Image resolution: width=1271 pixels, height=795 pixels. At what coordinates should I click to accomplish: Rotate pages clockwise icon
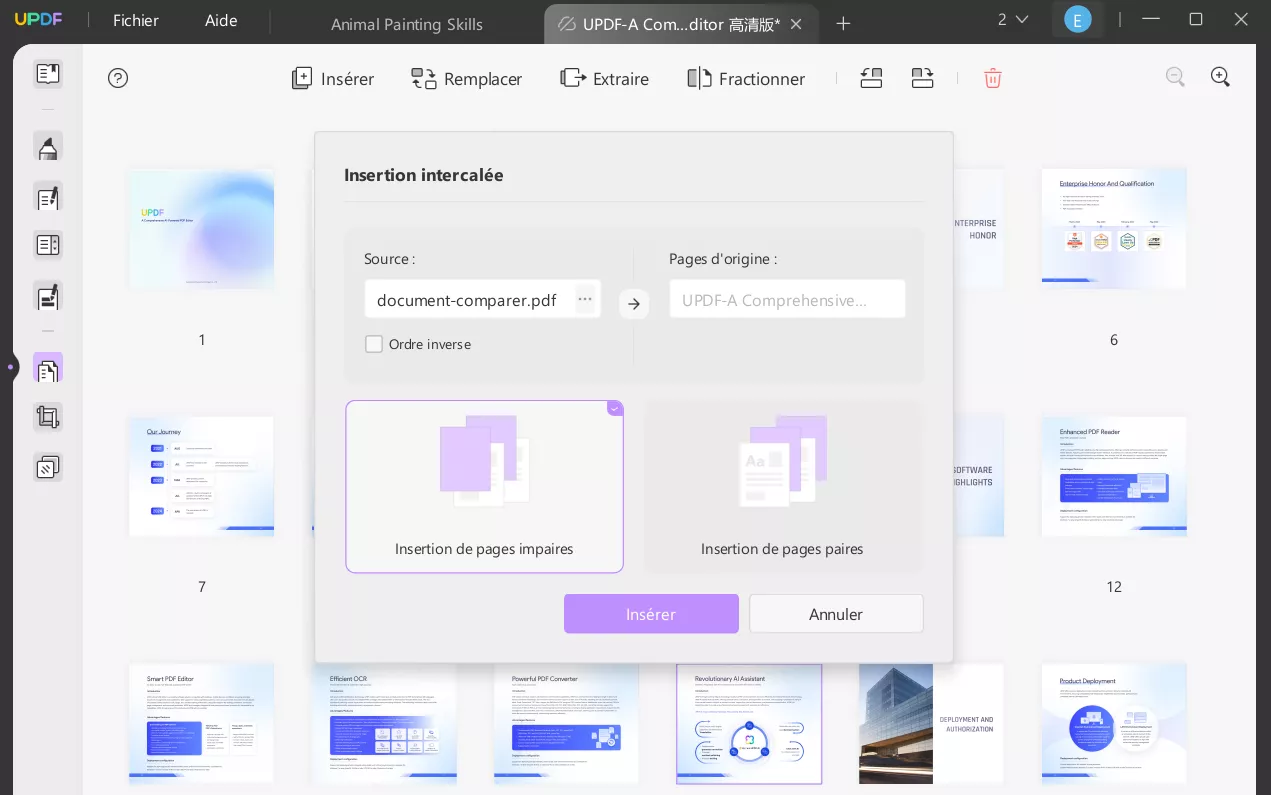(x=922, y=78)
